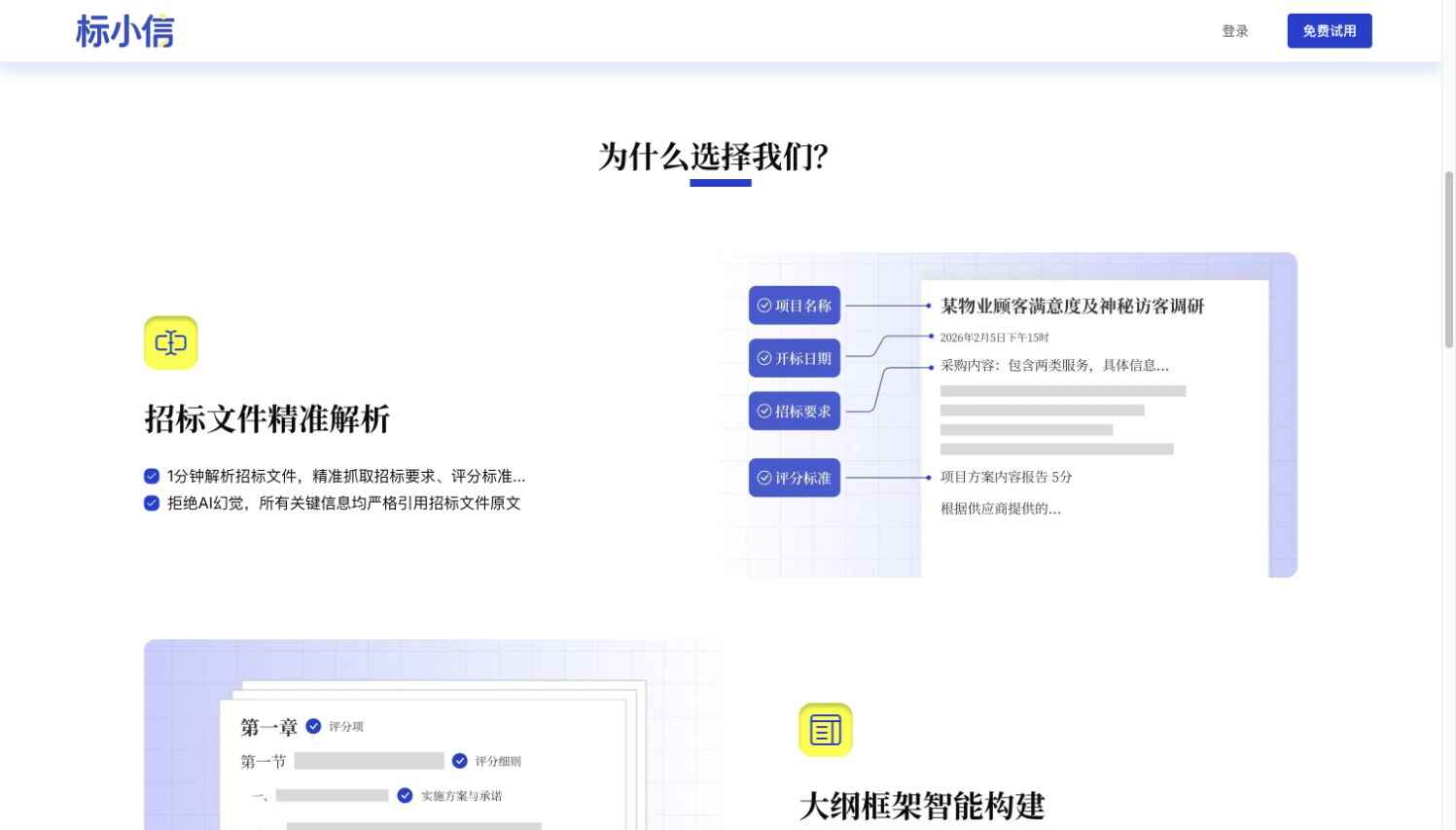
Task: Click the 招标文件精准解析 heading
Action: pos(267,419)
